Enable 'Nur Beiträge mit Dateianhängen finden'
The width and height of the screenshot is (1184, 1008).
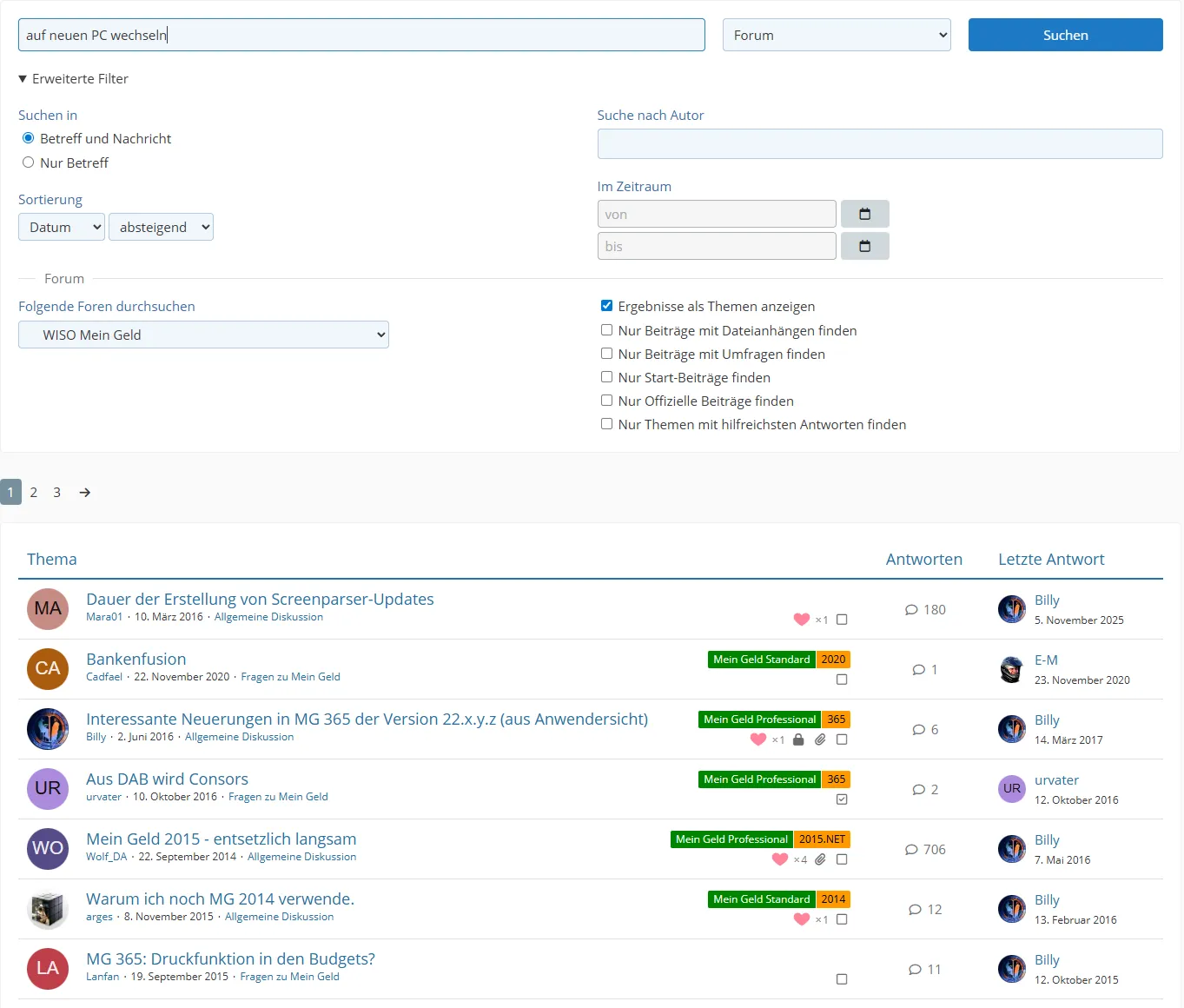606,330
